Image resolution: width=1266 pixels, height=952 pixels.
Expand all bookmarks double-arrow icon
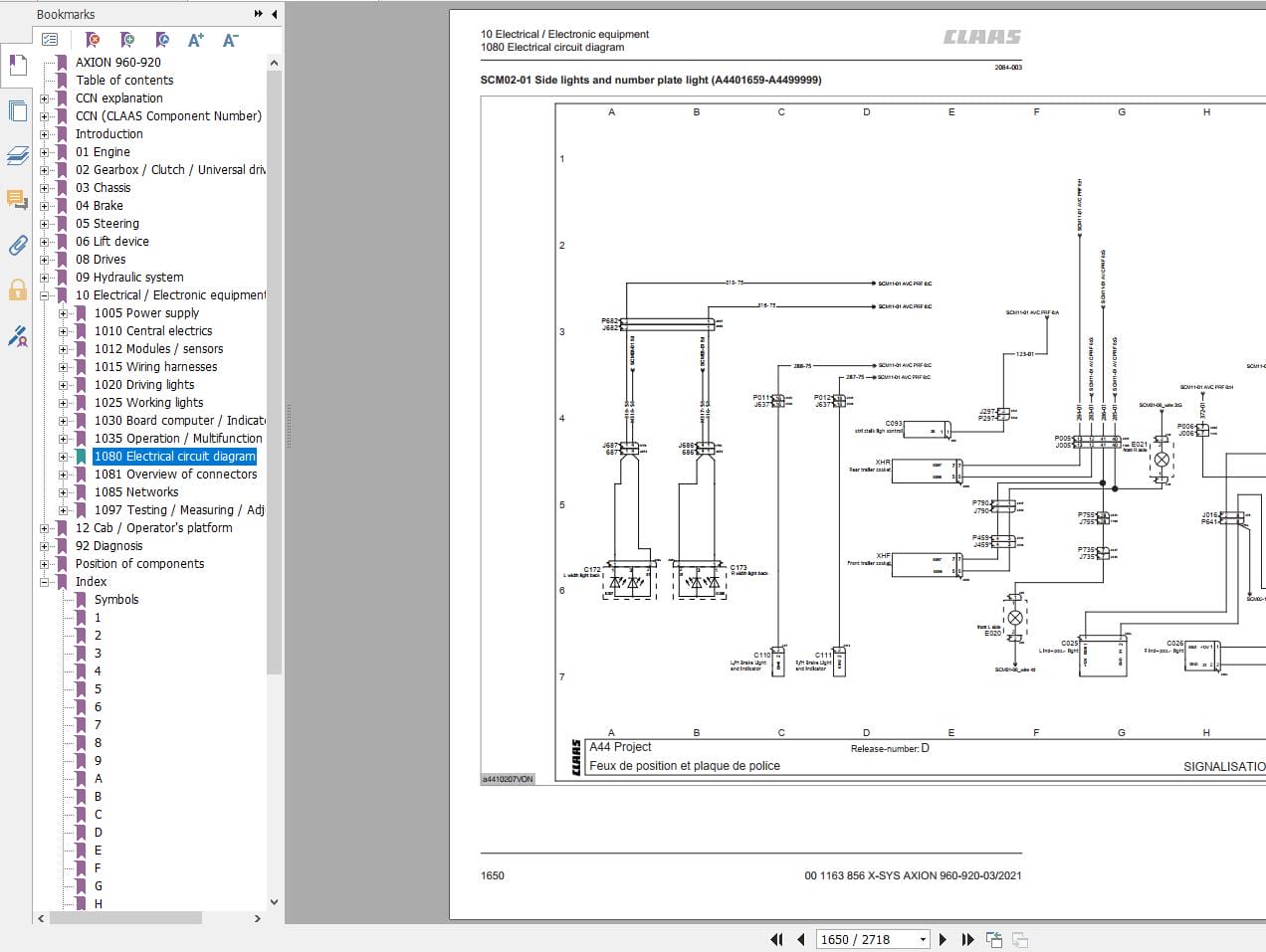tap(259, 14)
